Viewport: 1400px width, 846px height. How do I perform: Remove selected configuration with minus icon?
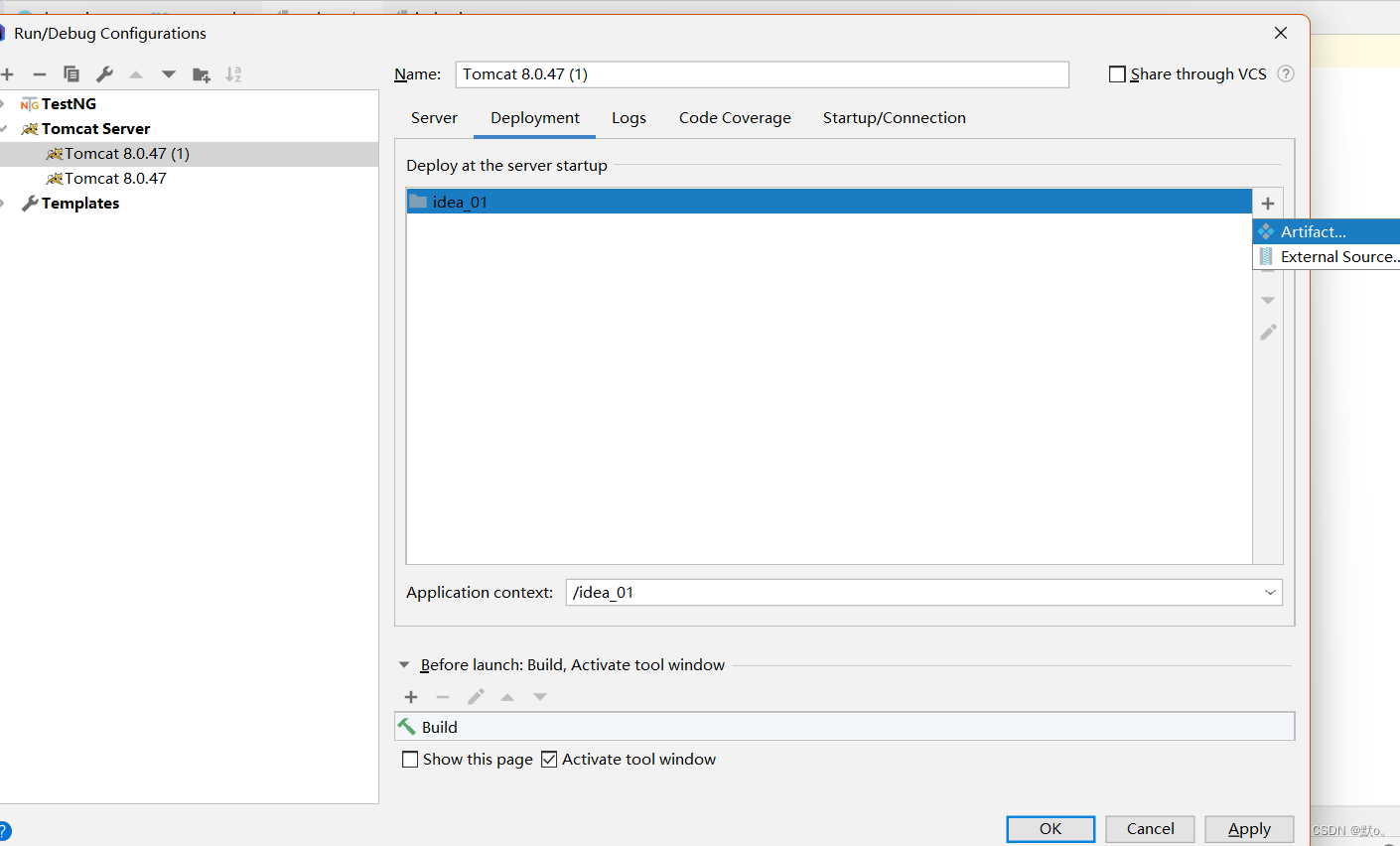pos(40,74)
